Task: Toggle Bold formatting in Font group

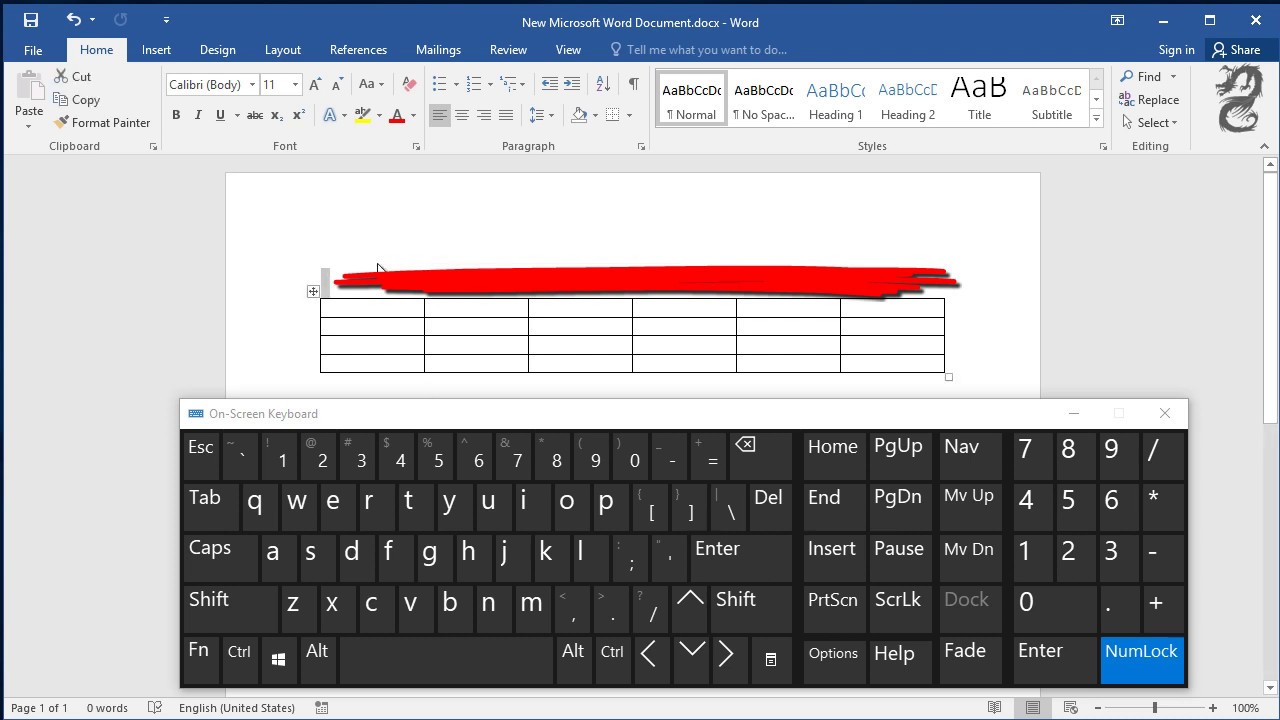Action: coord(176,115)
